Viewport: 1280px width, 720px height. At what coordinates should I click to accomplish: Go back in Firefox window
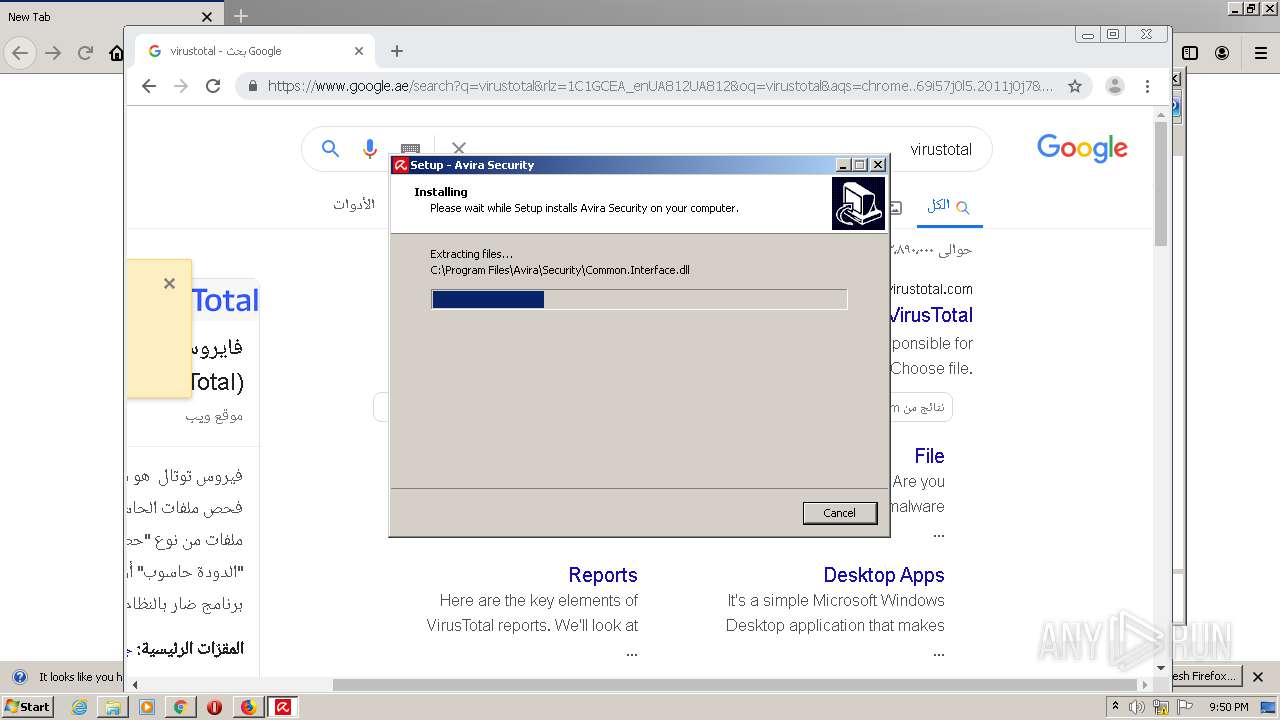pyautogui.click(x=20, y=53)
